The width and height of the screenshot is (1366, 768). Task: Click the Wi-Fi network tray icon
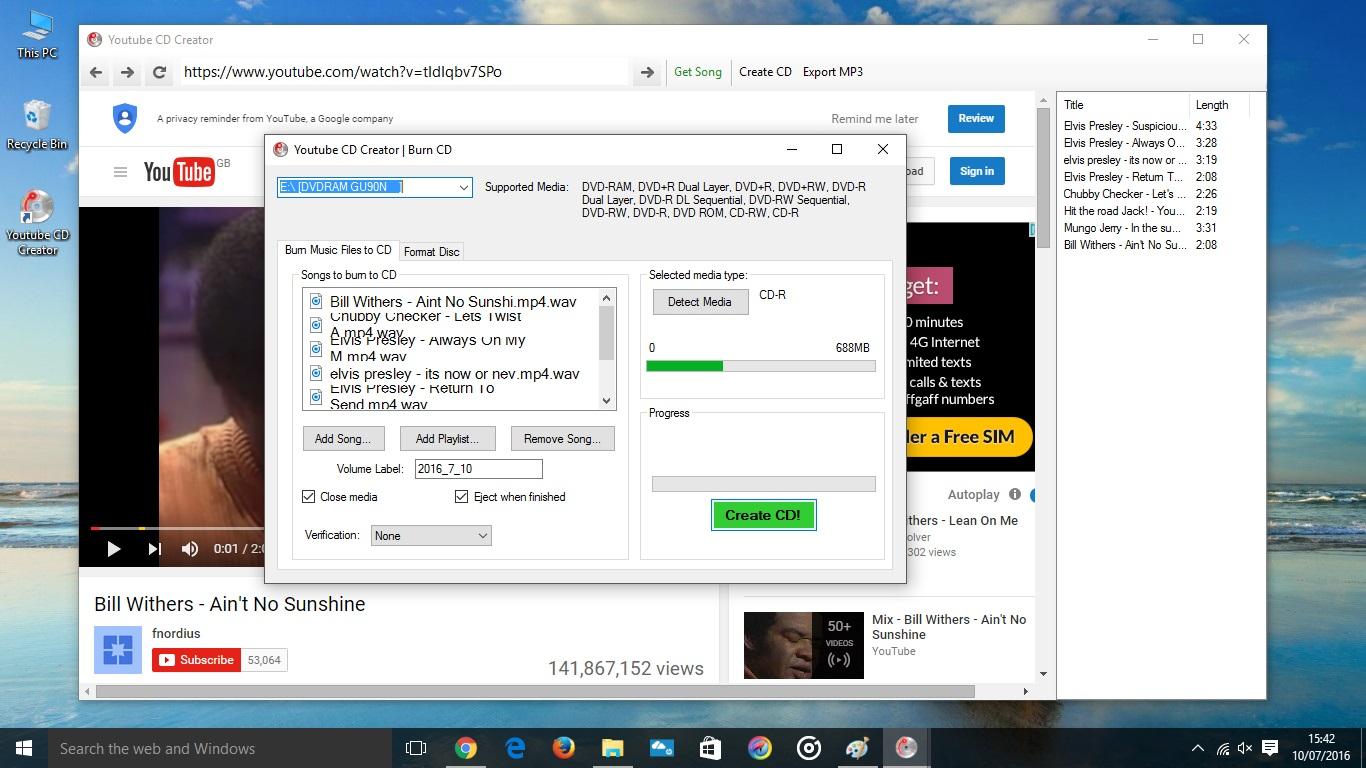pos(1222,748)
